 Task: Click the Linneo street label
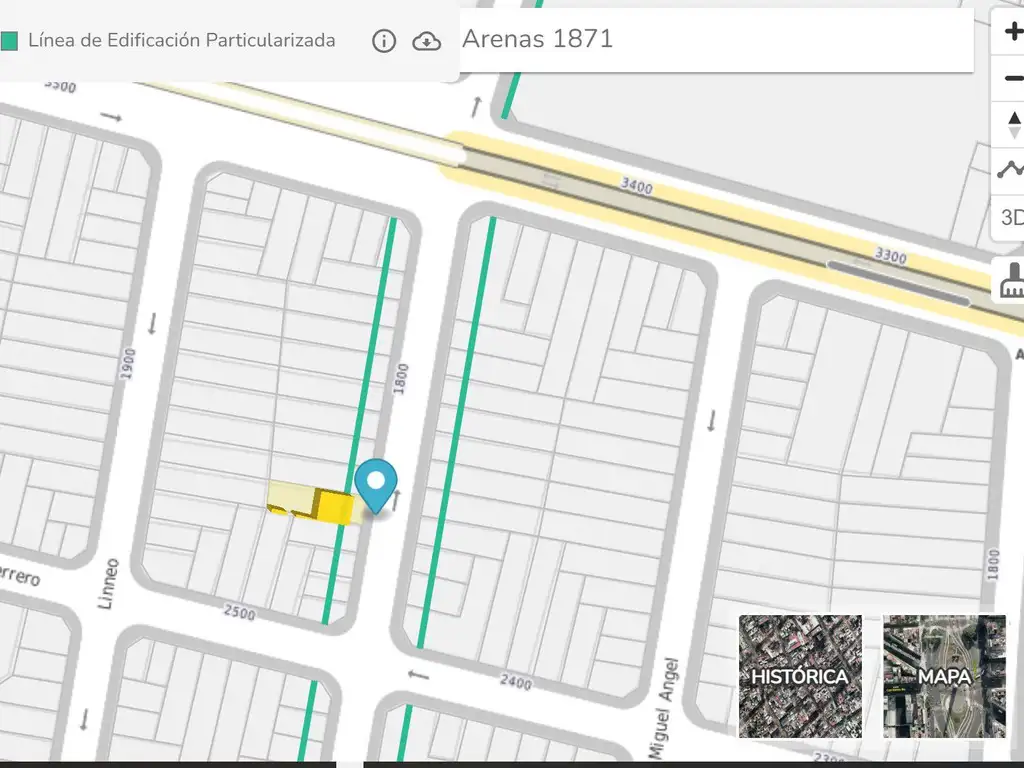point(109,583)
